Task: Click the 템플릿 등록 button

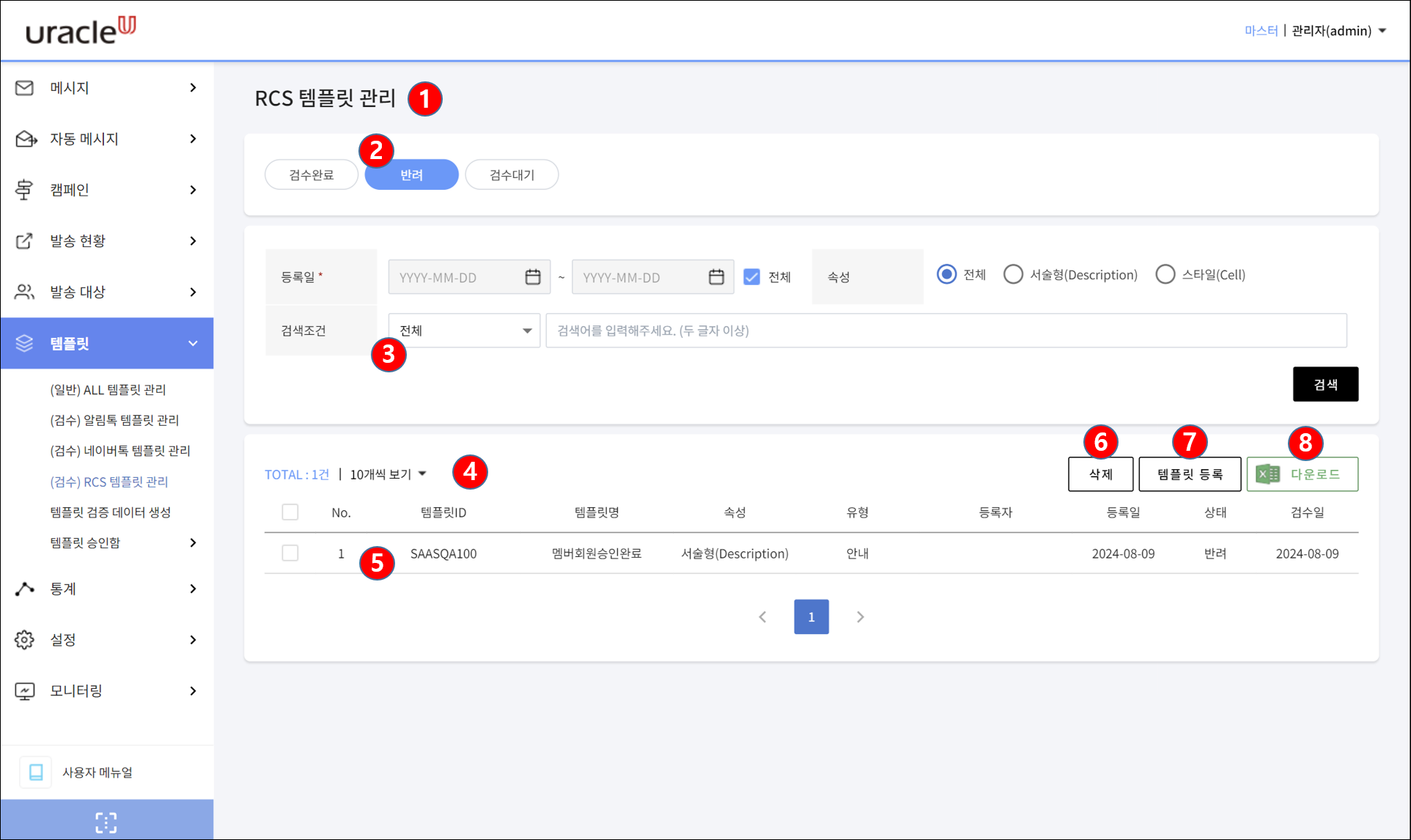Action: pos(1190,474)
